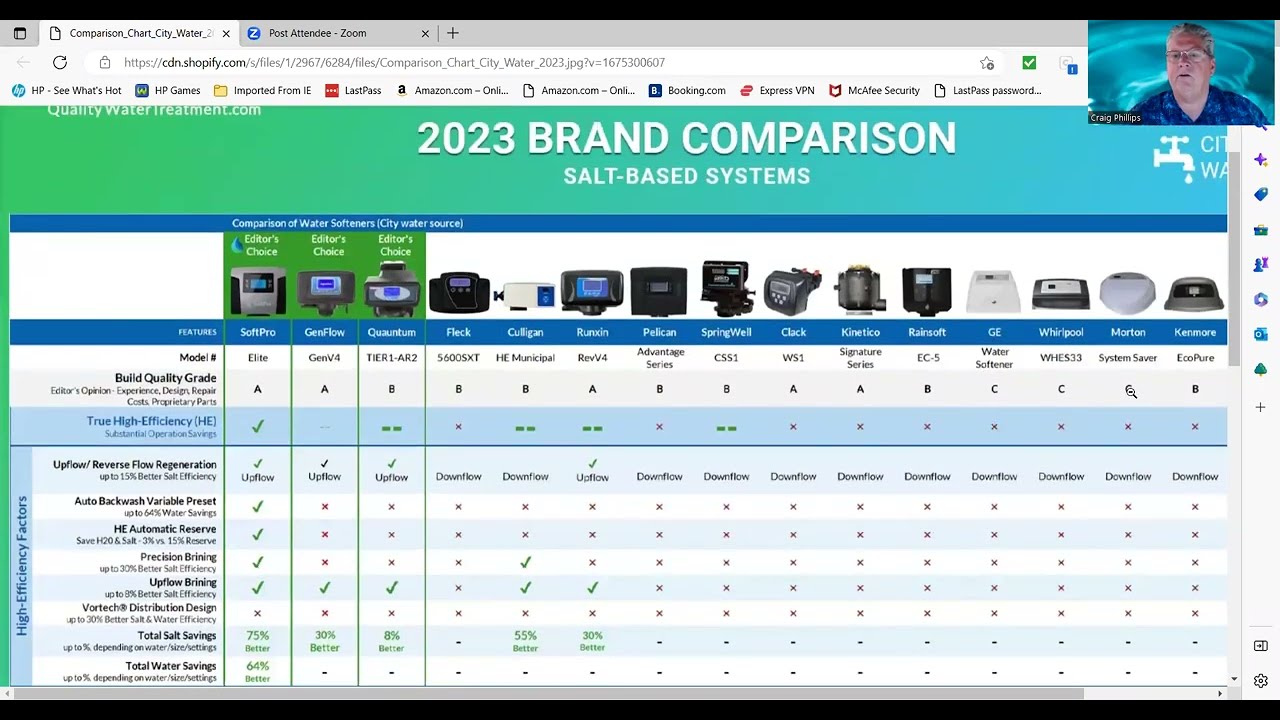The width and height of the screenshot is (1280, 720).
Task: Click '2023 BRAND COMPARISON' heading
Action: click(x=686, y=139)
